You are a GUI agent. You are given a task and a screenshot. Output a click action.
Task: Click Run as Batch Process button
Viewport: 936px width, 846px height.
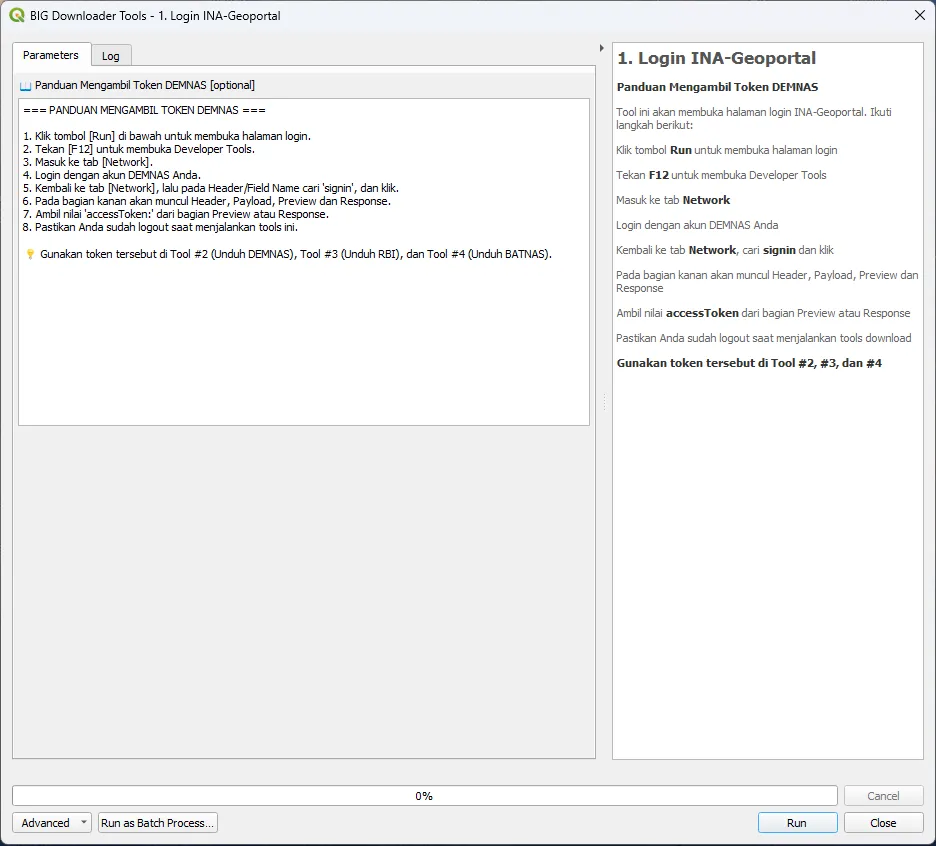(158, 823)
